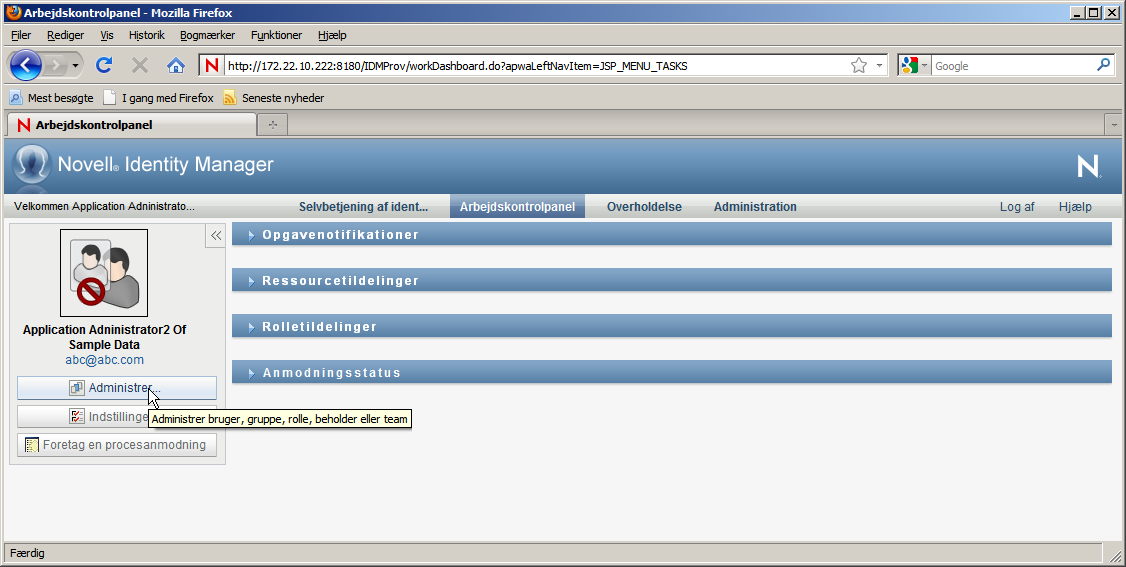Viewport: 1126px width, 567px height.
Task: Click the Novell Identity Manager logo icon
Action: pos(31,164)
